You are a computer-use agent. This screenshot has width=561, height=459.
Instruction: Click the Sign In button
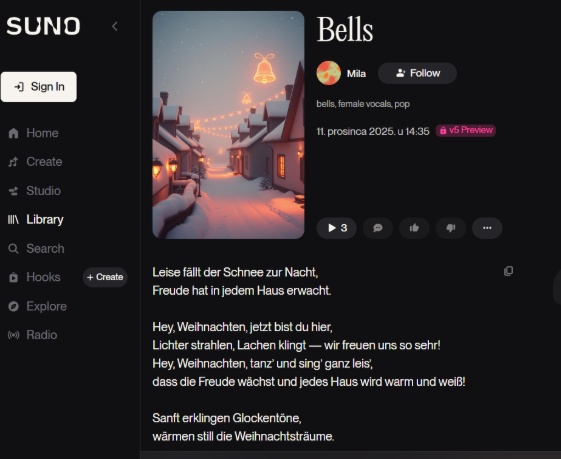[39, 87]
